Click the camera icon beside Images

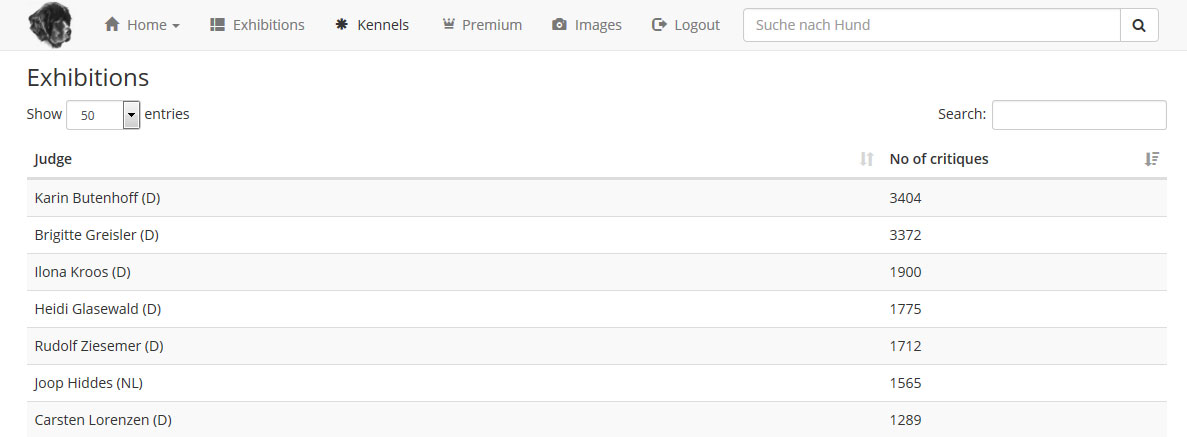(559, 25)
